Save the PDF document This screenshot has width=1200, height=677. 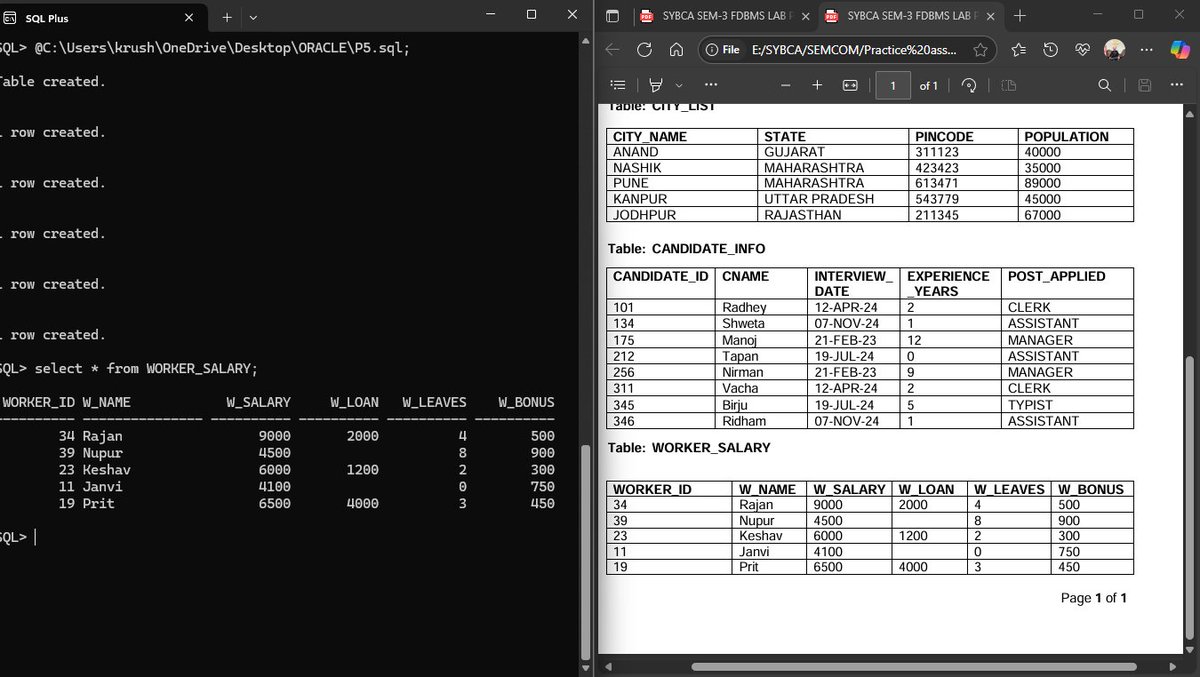(x=1145, y=85)
